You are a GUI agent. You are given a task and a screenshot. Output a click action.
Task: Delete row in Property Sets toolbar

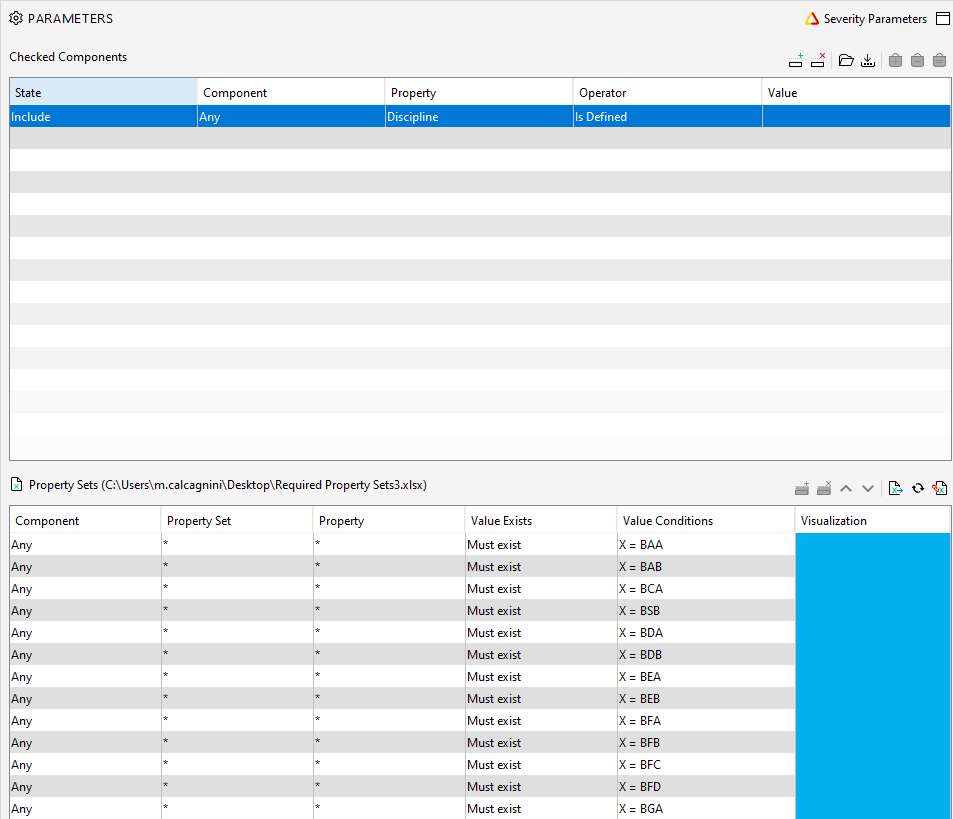point(824,488)
